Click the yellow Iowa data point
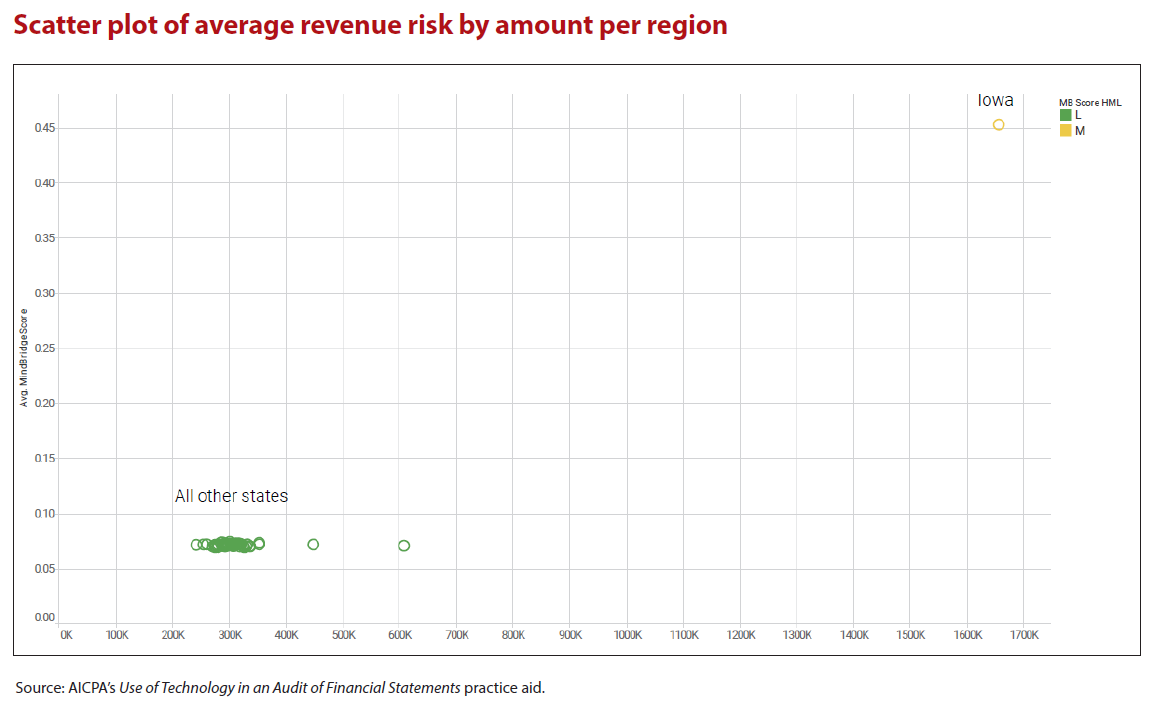Viewport: 1149px width, 724px height. click(x=998, y=125)
